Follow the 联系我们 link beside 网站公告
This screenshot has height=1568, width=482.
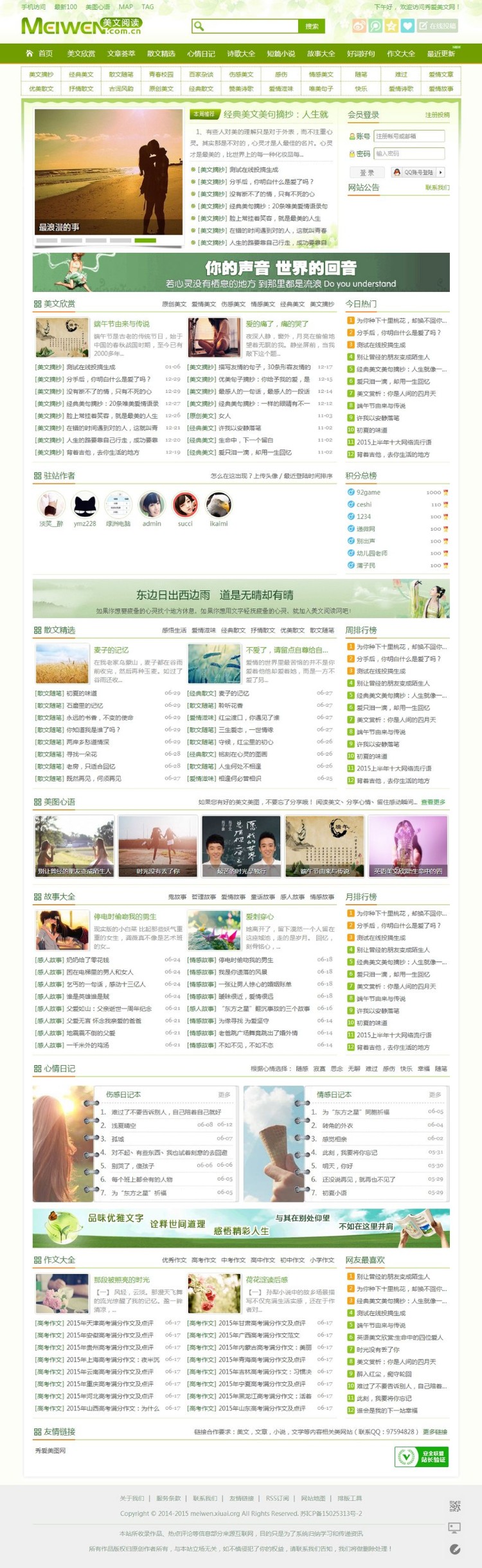point(437,187)
